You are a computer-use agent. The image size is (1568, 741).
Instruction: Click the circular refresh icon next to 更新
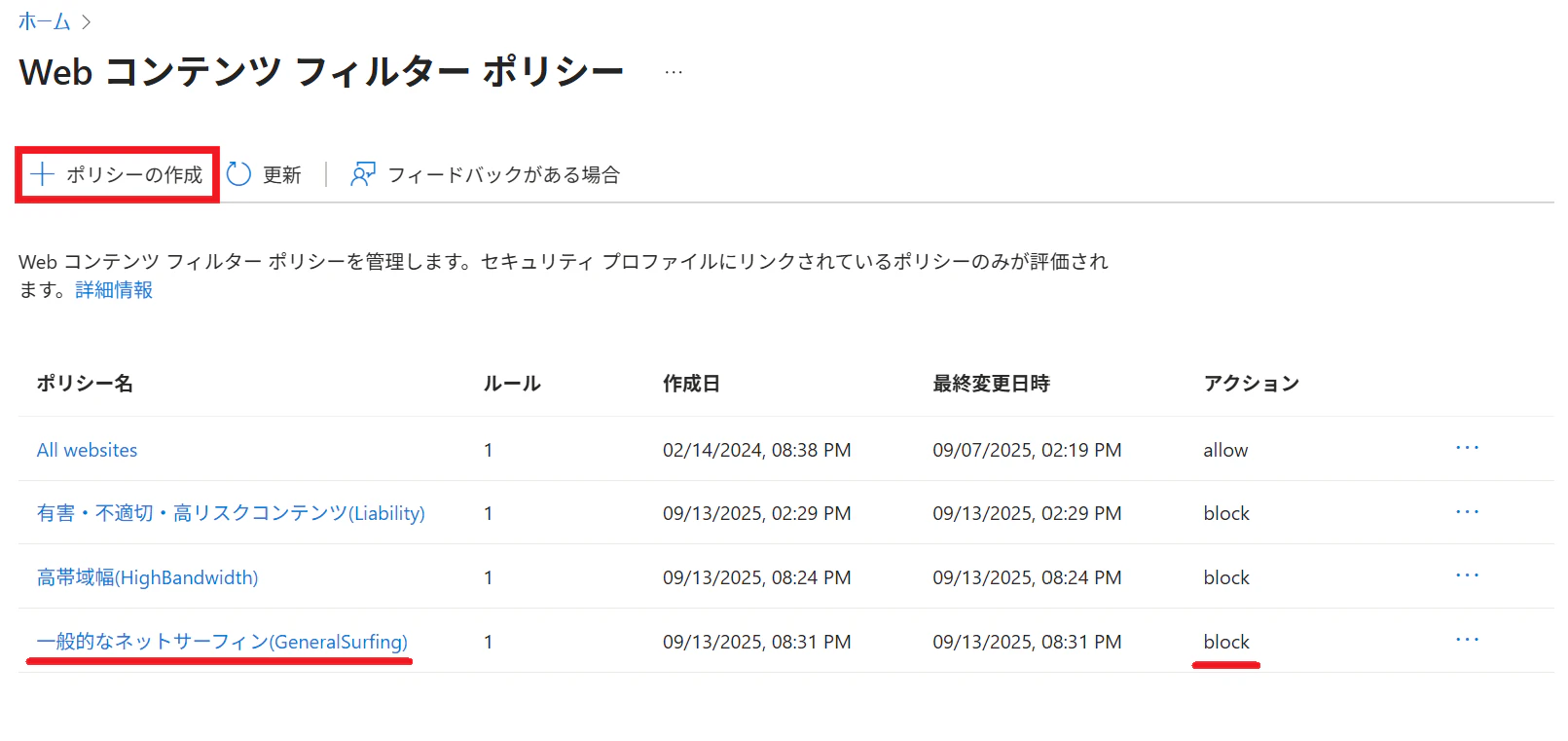click(238, 174)
